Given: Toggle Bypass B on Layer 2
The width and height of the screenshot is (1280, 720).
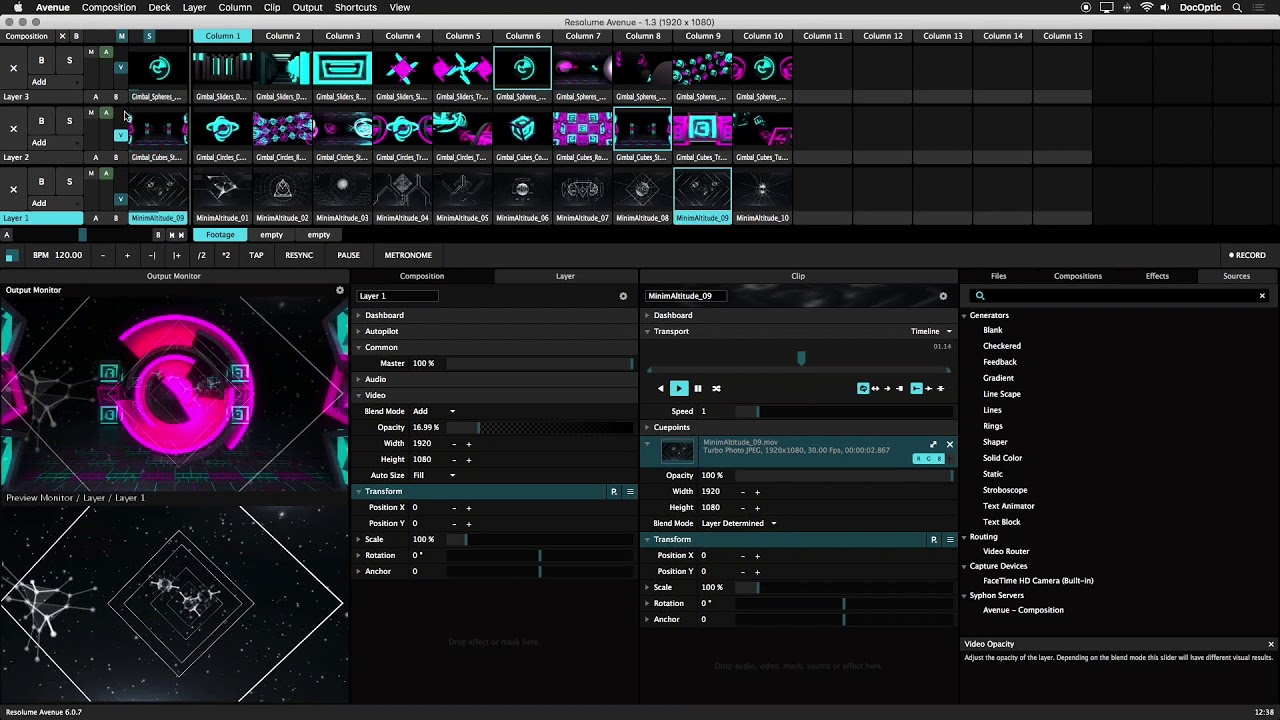Looking at the screenshot, I should click(x=41, y=121).
